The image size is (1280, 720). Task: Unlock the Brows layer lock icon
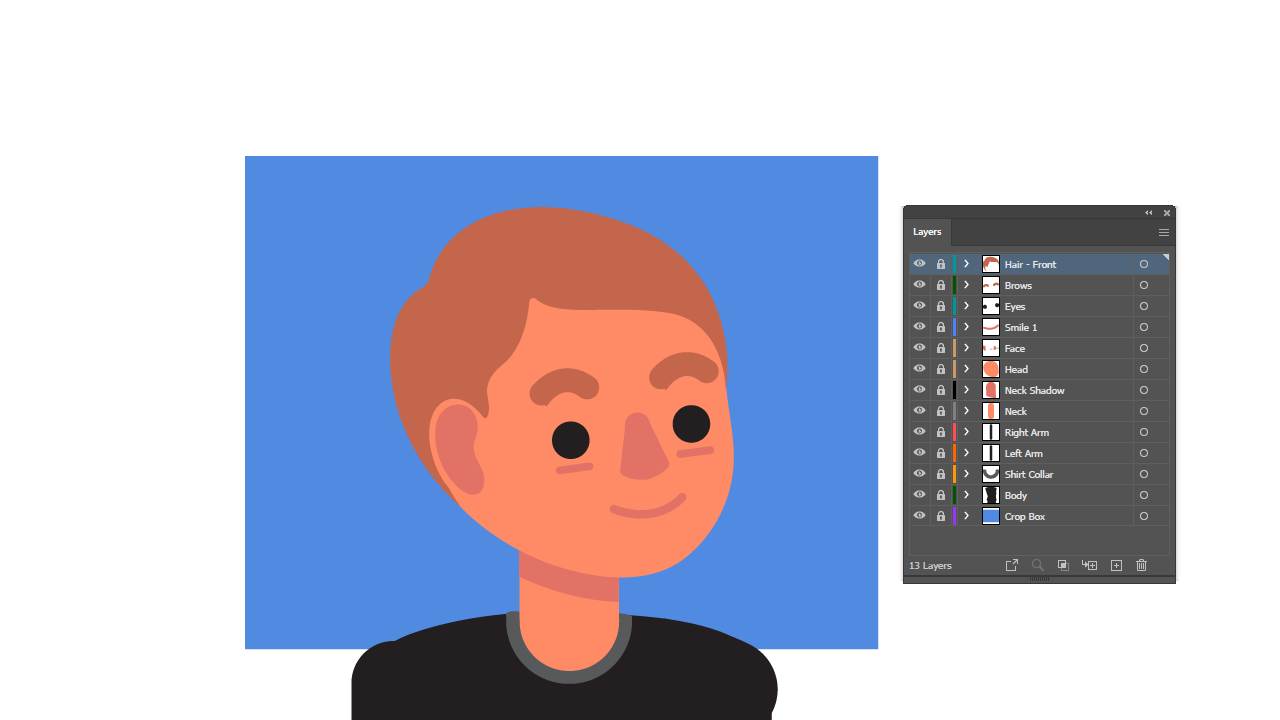click(940, 285)
